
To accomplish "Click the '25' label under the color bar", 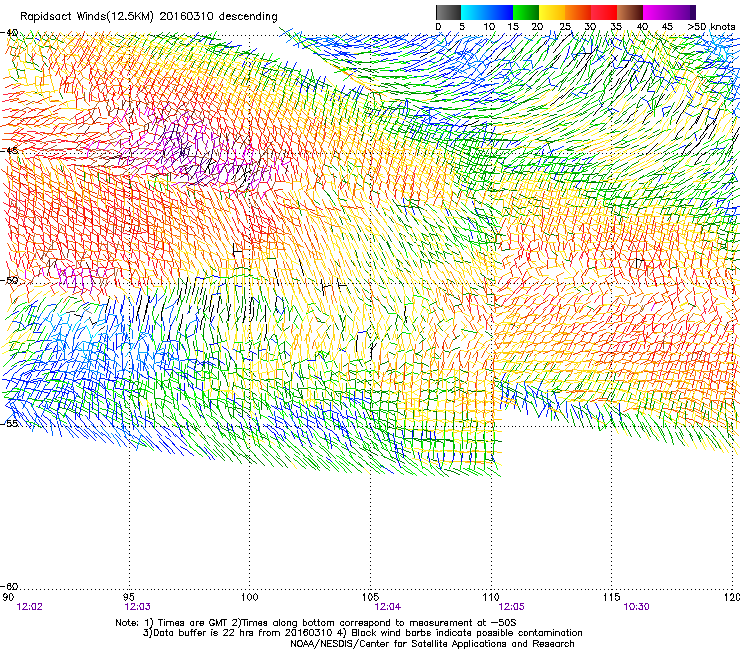I will [x=565, y=26].
